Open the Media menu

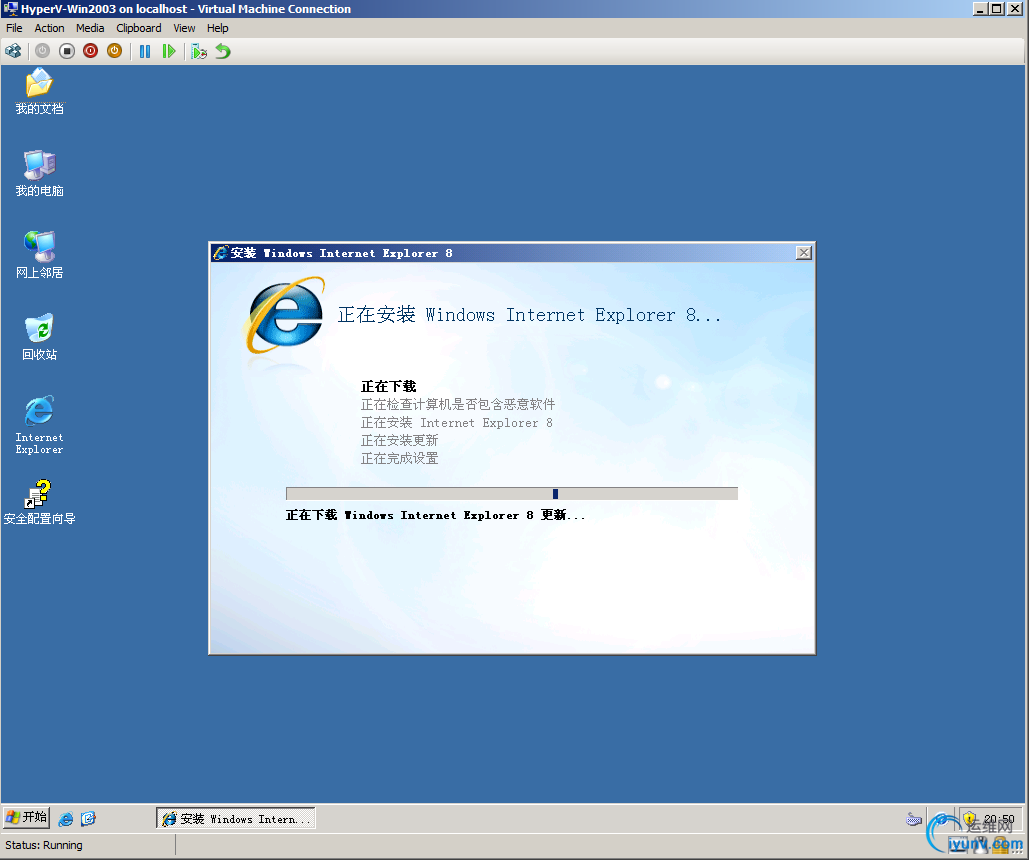coord(90,28)
